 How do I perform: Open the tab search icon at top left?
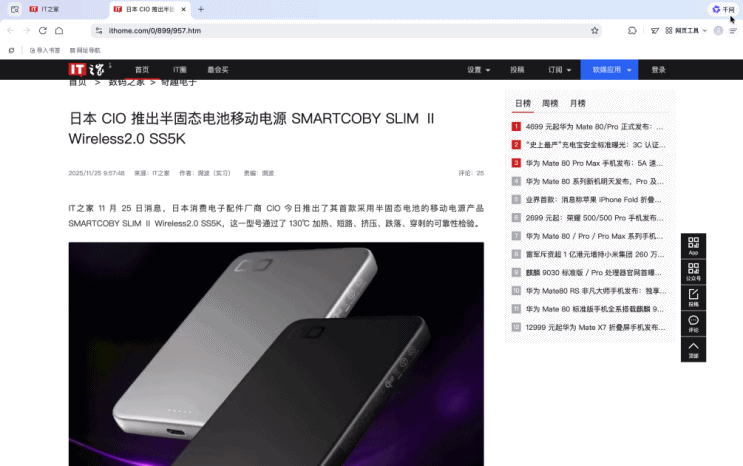(x=15, y=9)
